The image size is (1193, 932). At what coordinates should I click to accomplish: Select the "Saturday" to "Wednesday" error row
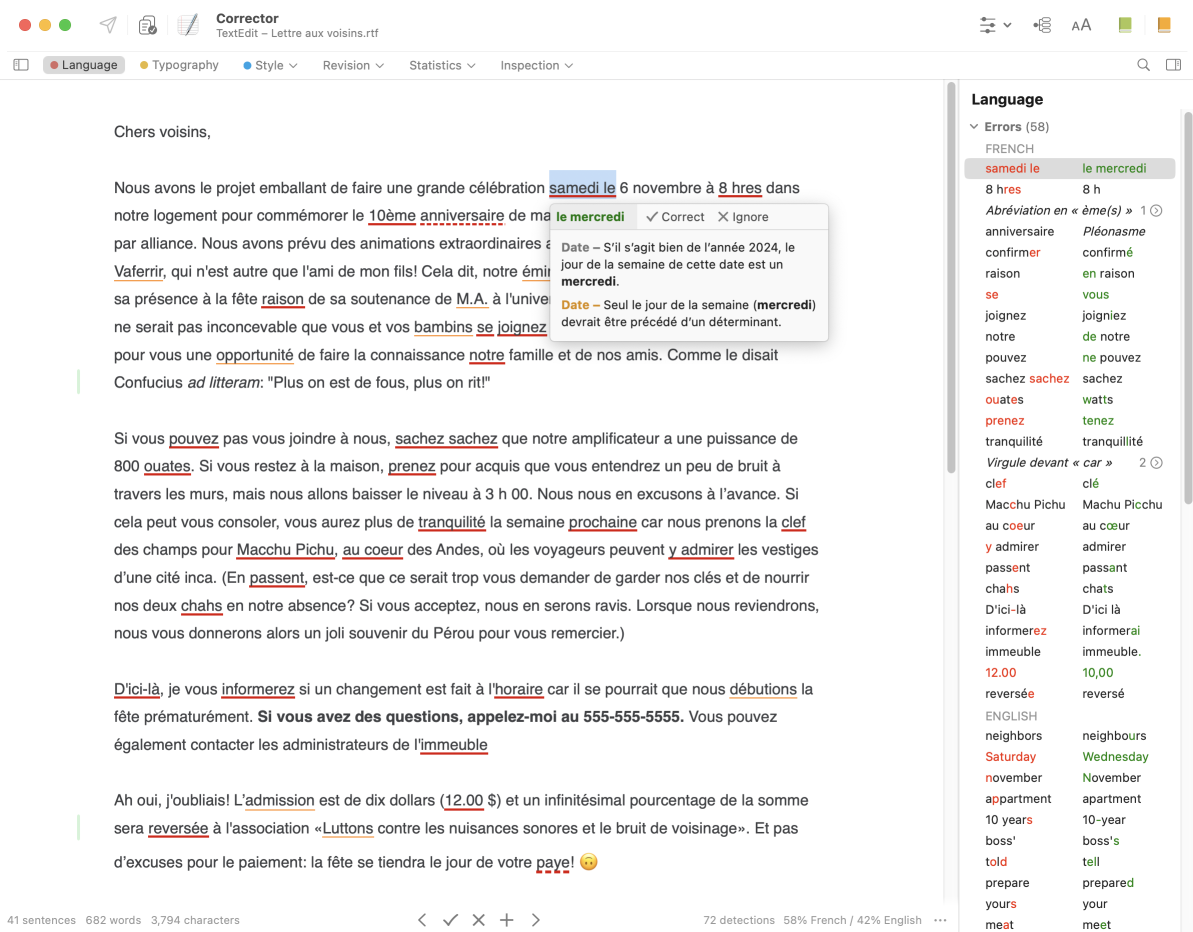click(x=1068, y=757)
